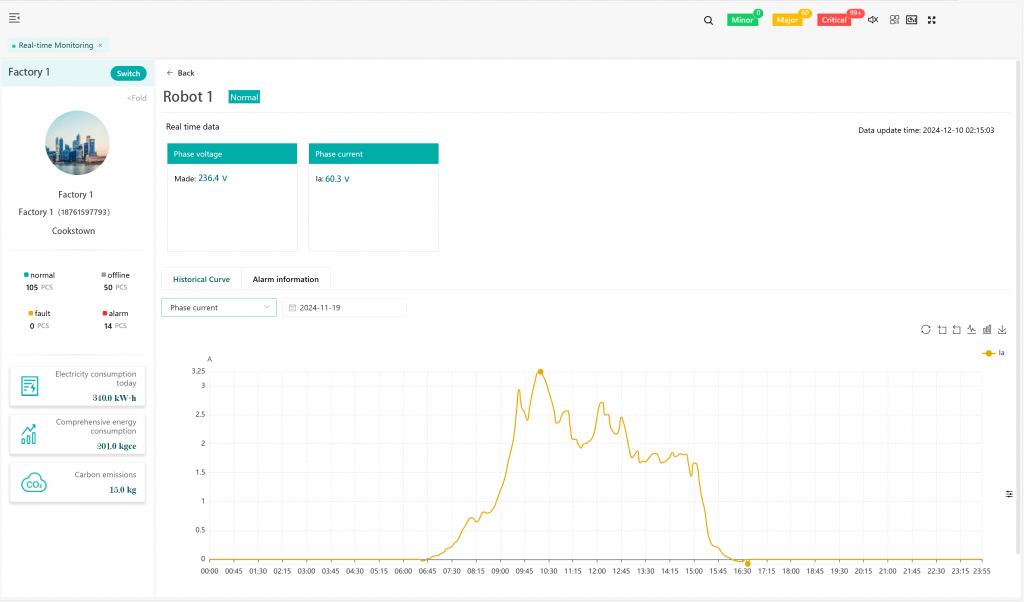Viewport: 1024px width, 602px height.
Task: Toggle the Ia series legend
Action: pos(994,353)
